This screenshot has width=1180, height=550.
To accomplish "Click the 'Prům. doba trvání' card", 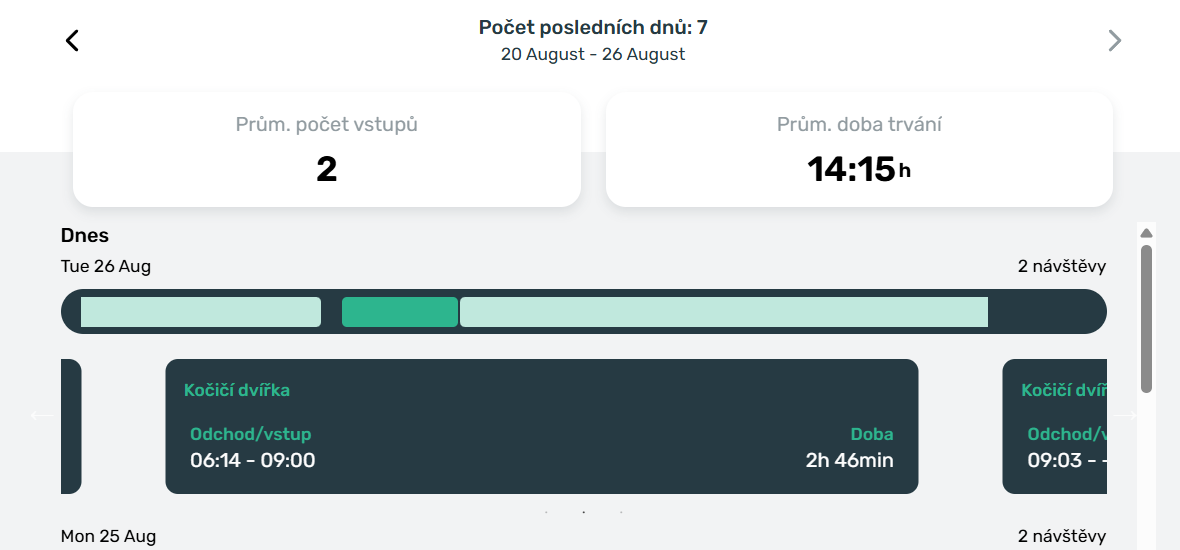I will (859, 150).
